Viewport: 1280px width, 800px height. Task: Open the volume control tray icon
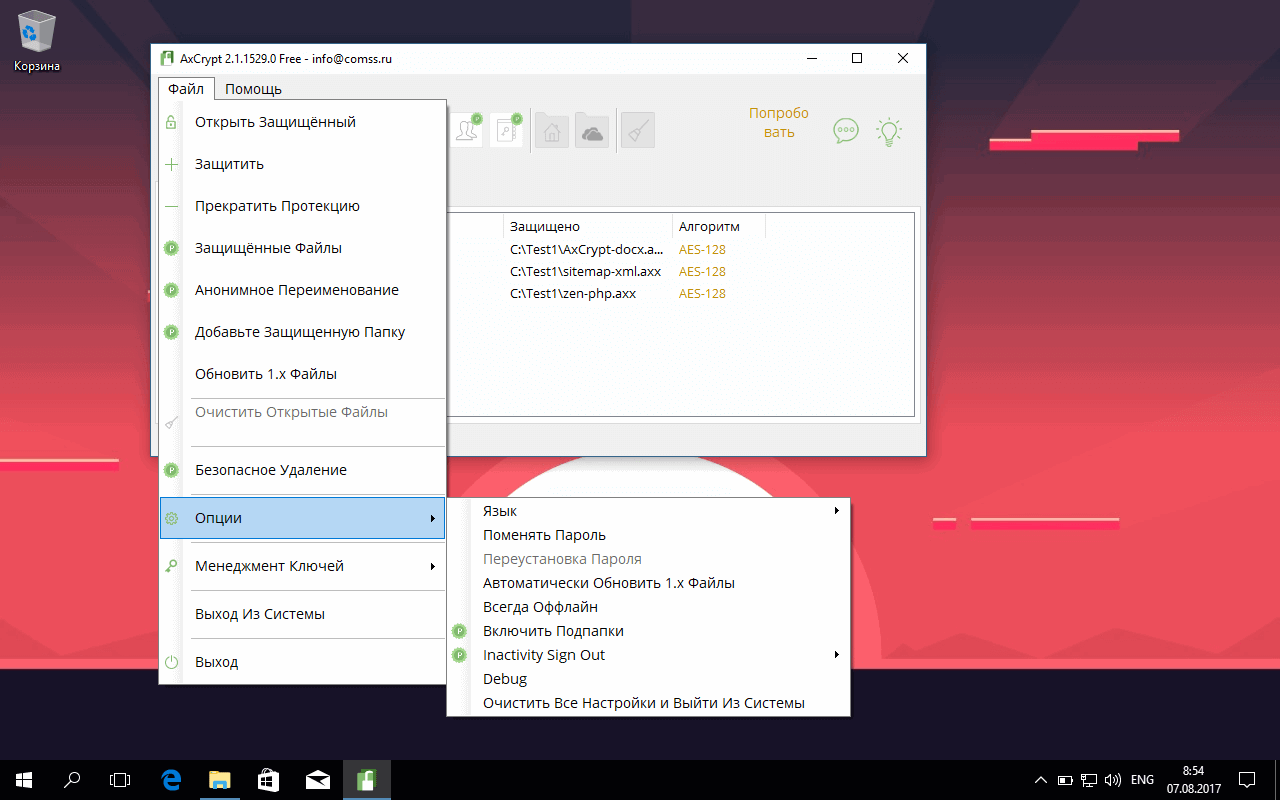pyautogui.click(x=1112, y=779)
